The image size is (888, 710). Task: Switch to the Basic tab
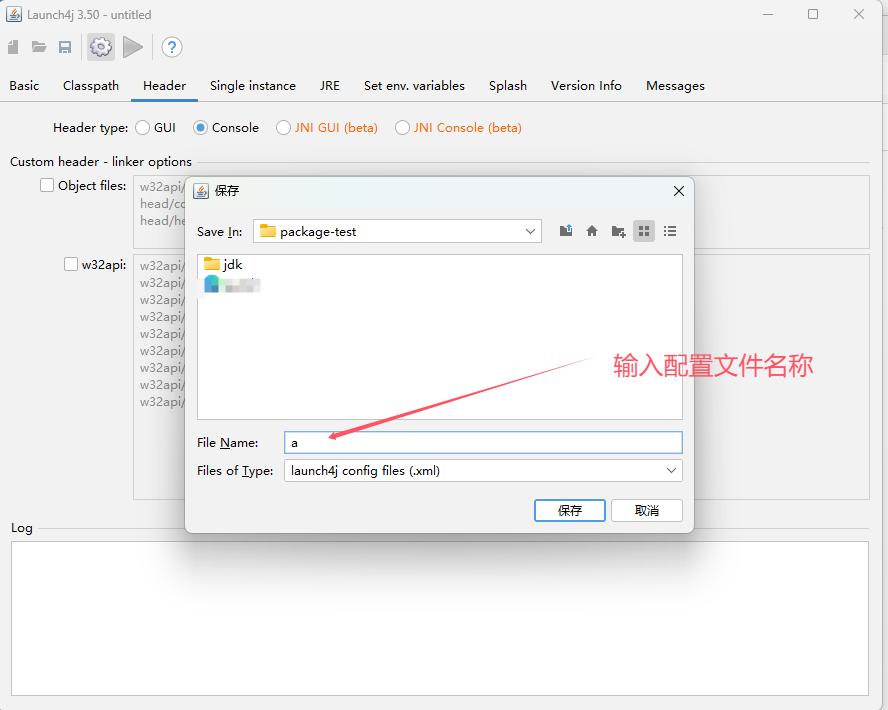coord(24,86)
